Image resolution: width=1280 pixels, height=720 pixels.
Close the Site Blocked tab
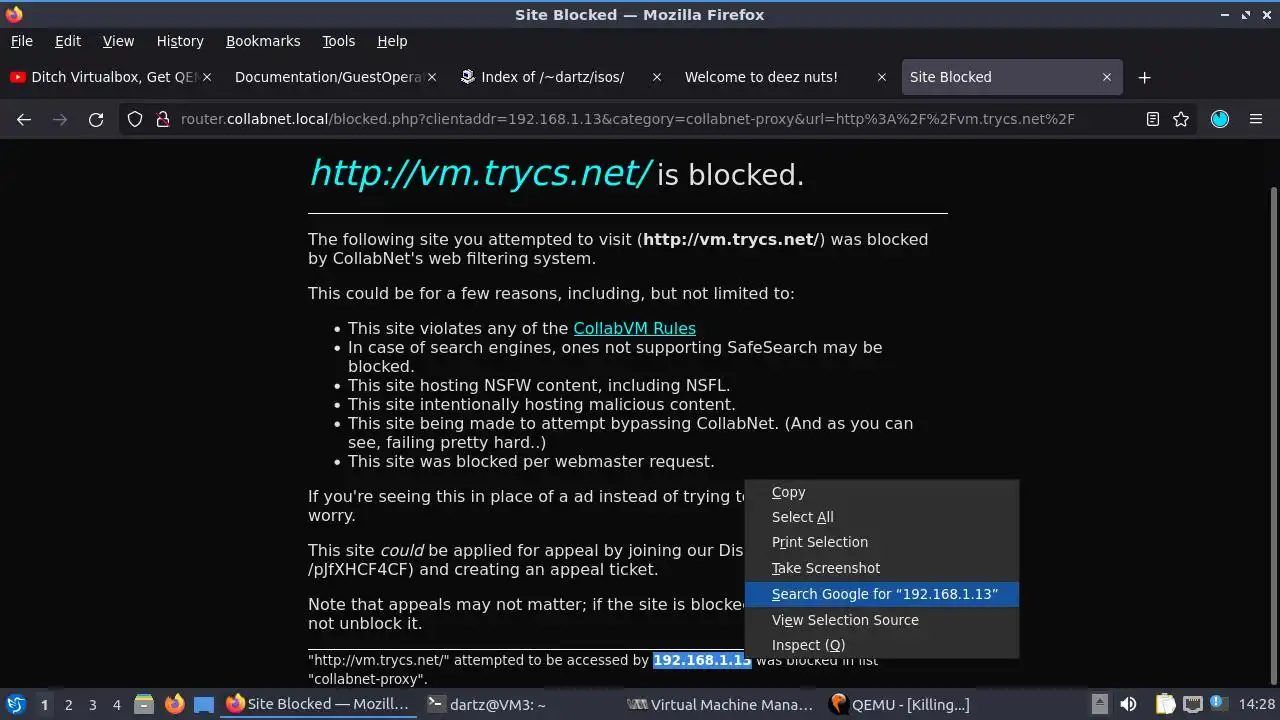[1107, 77]
